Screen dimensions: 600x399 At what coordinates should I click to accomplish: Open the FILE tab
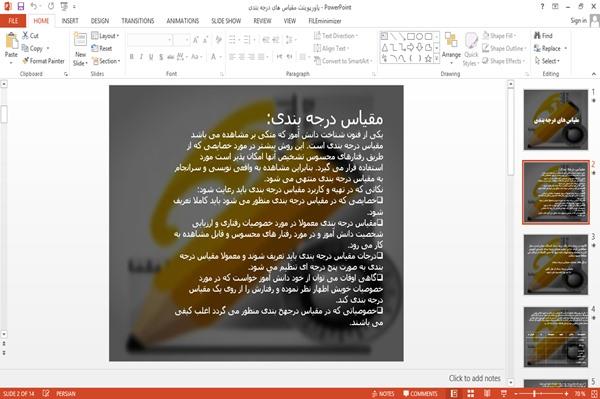(13, 21)
